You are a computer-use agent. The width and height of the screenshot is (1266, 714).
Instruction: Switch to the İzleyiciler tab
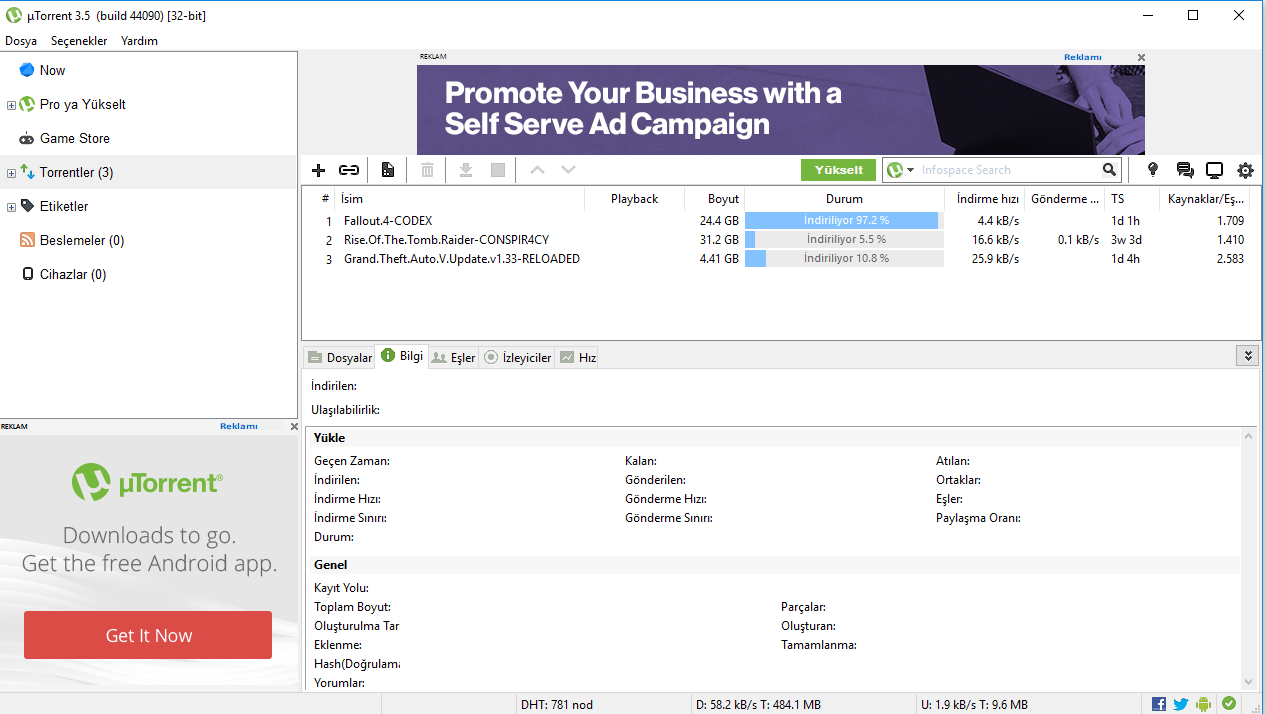pos(518,357)
